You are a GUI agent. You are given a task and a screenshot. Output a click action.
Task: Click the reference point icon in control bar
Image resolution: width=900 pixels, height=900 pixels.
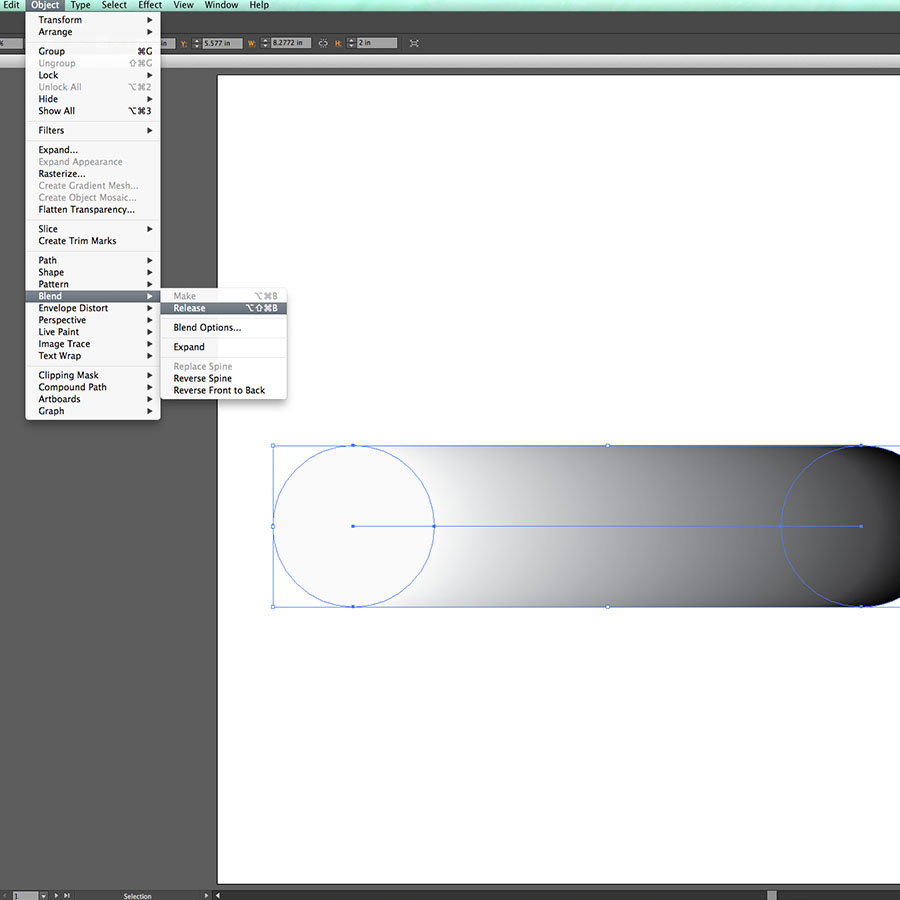click(x=414, y=43)
